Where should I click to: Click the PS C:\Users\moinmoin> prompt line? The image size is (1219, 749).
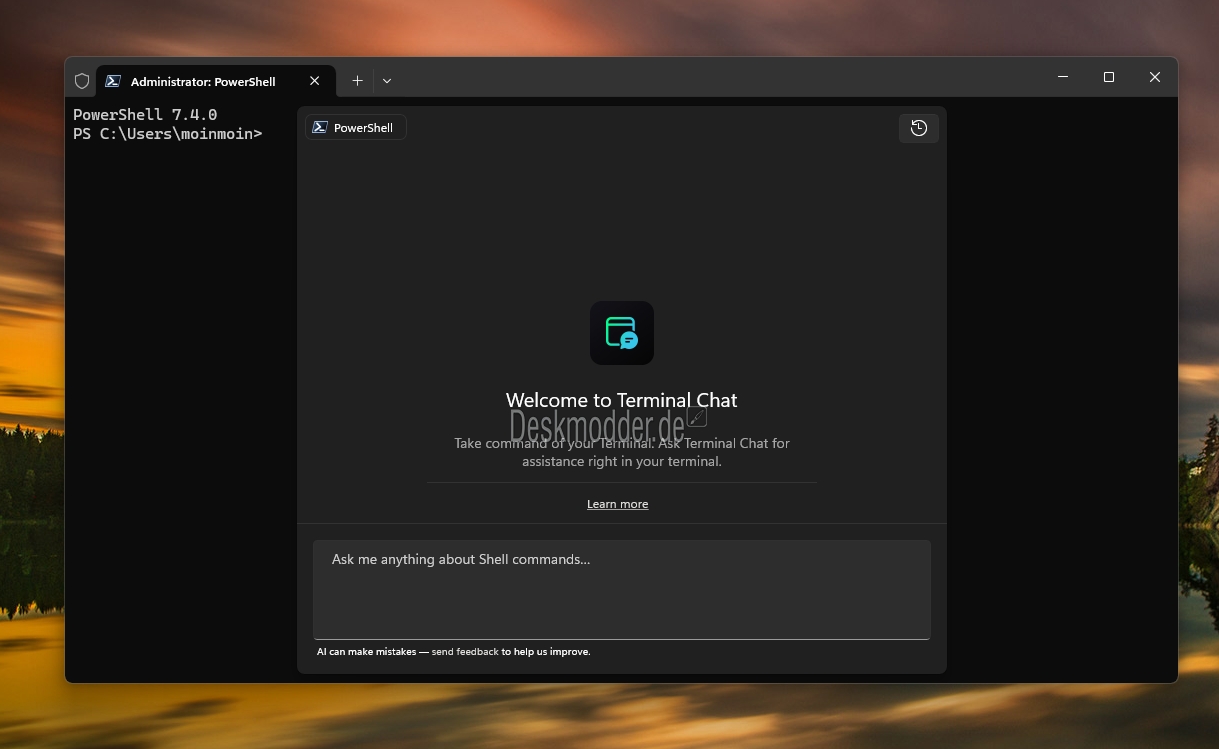167,134
